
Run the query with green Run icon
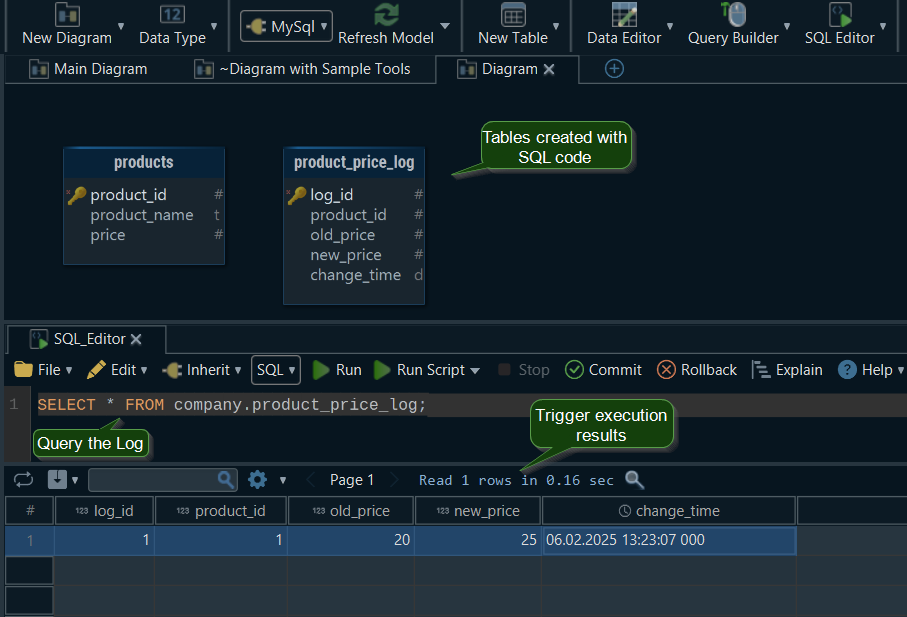click(x=320, y=370)
